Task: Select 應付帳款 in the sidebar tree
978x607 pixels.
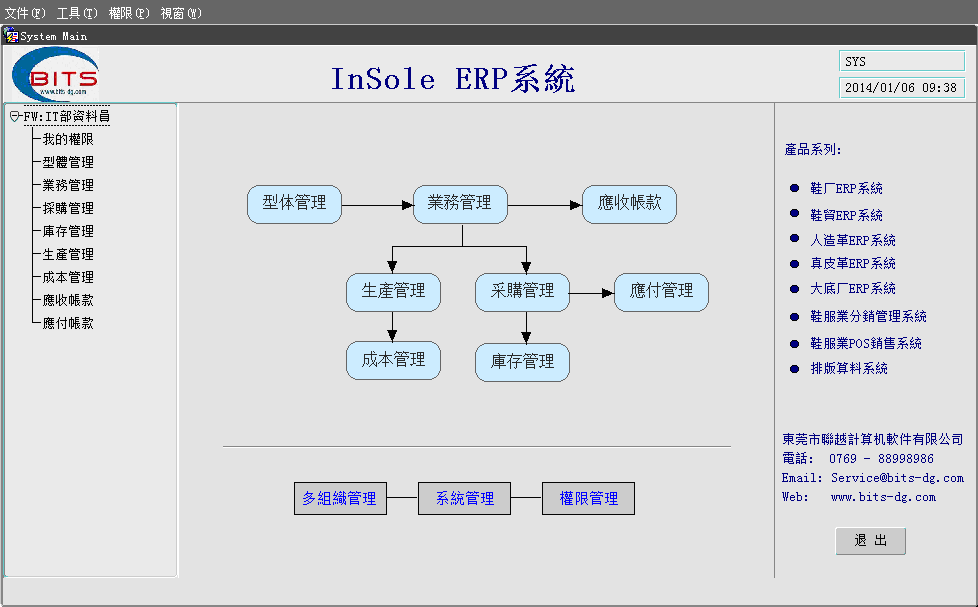Action: tap(68, 323)
